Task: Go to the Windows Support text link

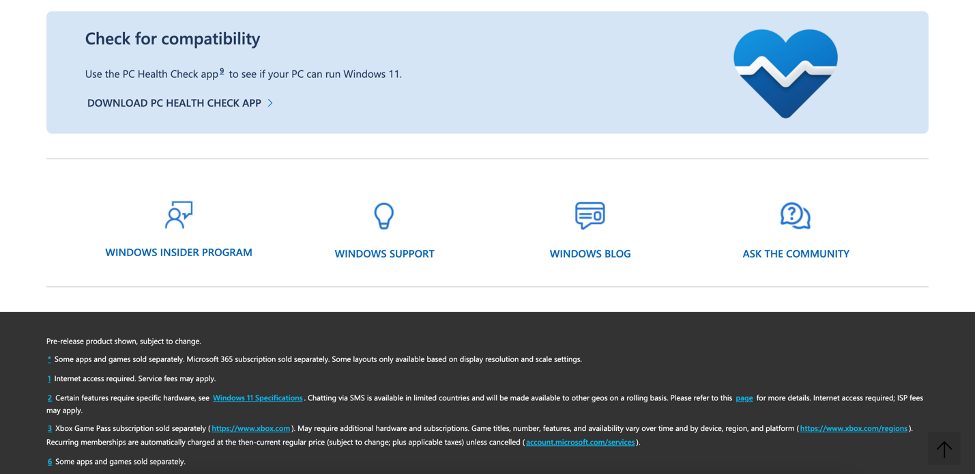Action: (x=384, y=254)
